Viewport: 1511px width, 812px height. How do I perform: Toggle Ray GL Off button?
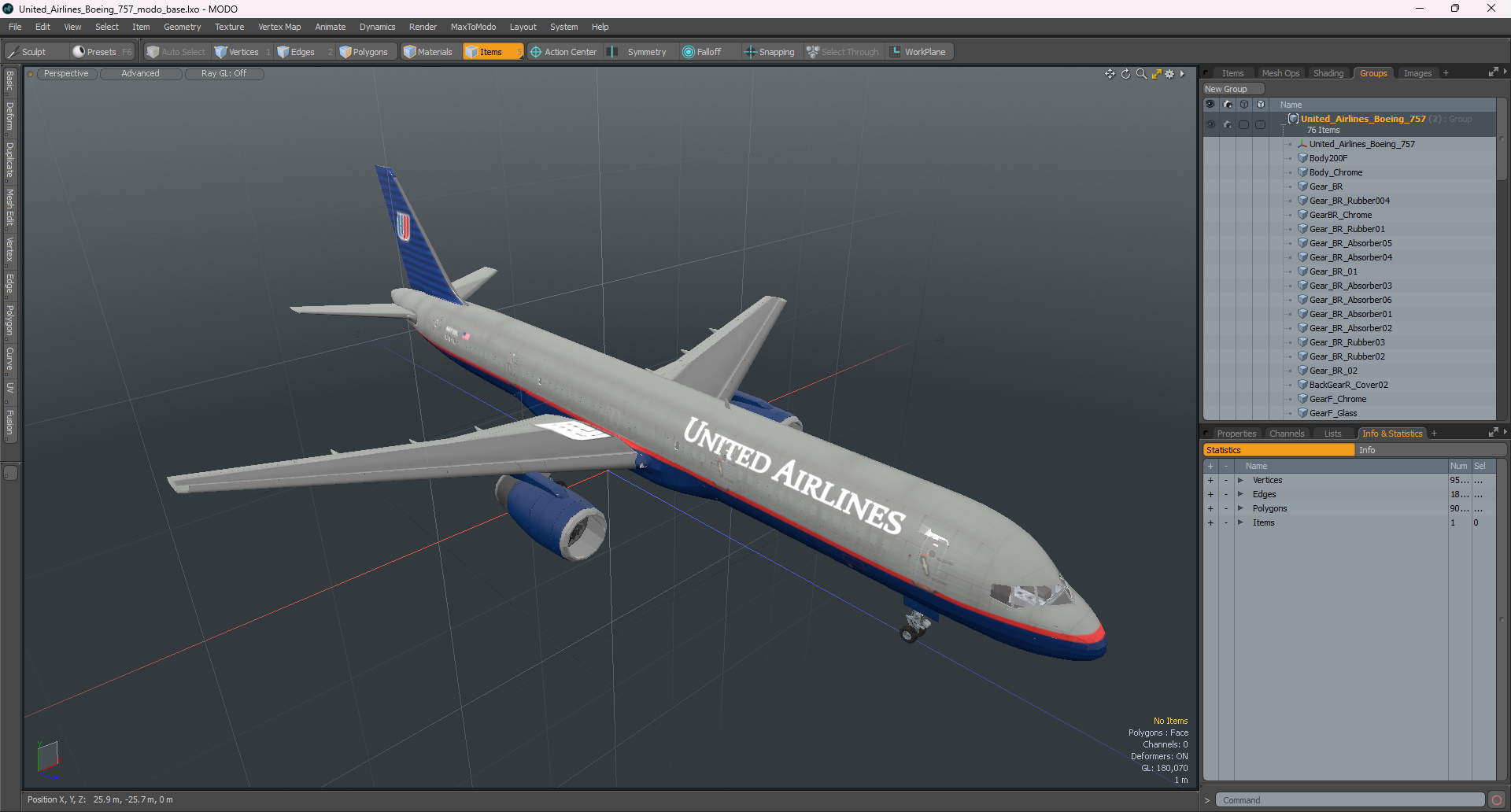coord(224,74)
